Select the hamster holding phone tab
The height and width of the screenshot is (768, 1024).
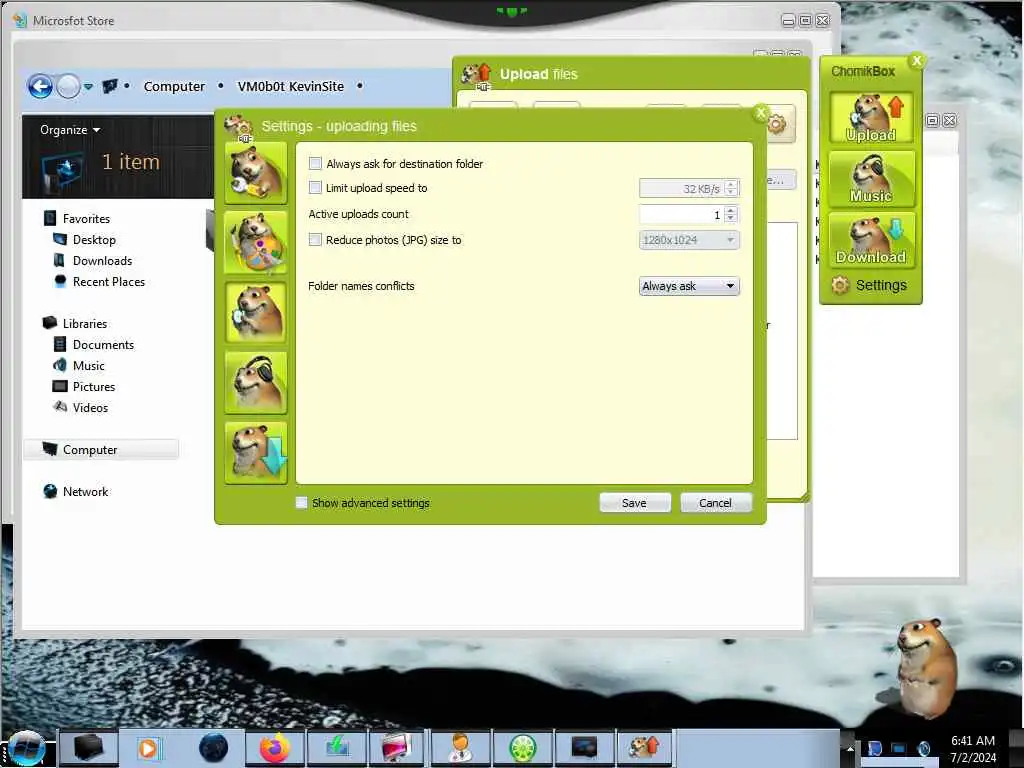pos(255,313)
